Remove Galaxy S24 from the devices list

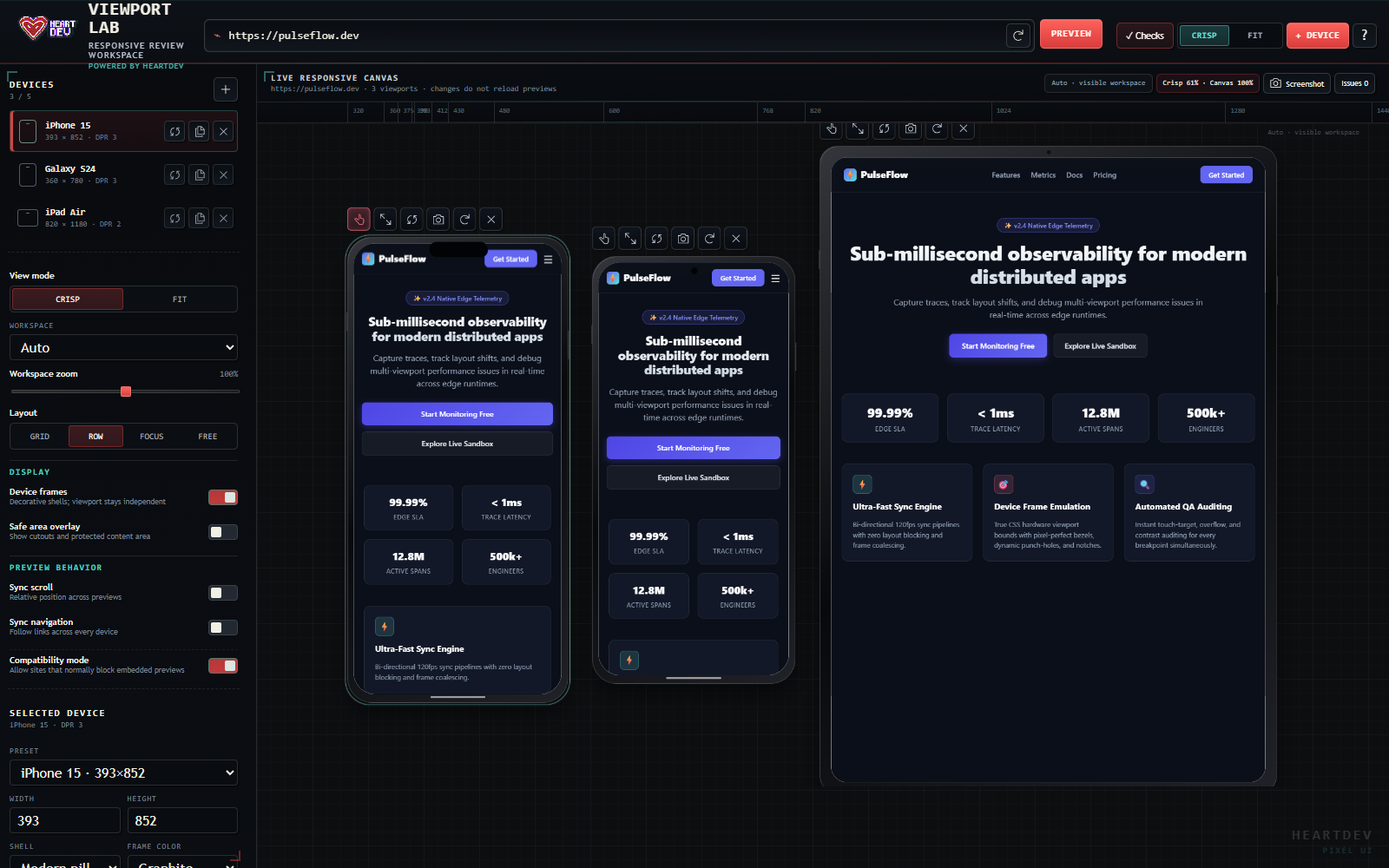click(x=224, y=174)
